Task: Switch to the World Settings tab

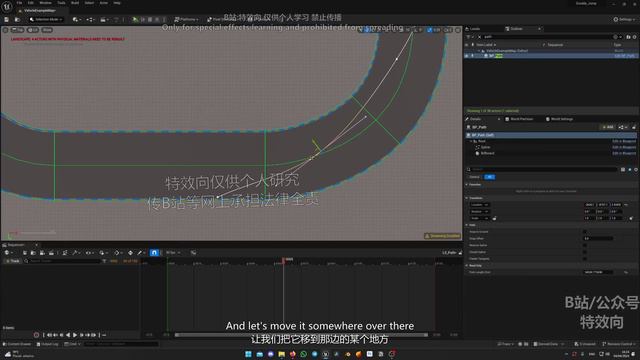Action: point(559,119)
